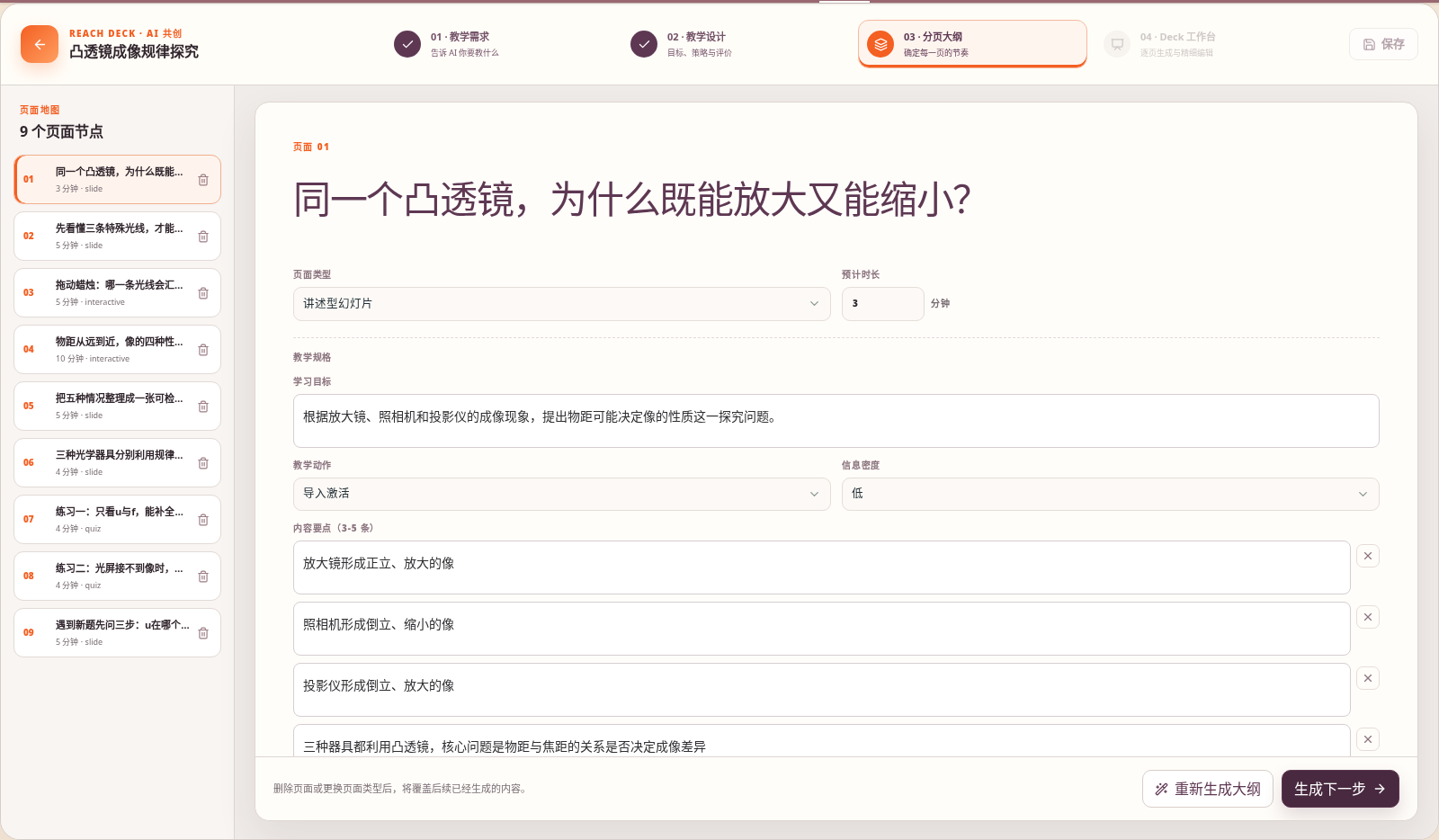Viewport: 1439px width, 840px height.
Task: Select page 07 练习一 quiz page
Action: (x=117, y=520)
